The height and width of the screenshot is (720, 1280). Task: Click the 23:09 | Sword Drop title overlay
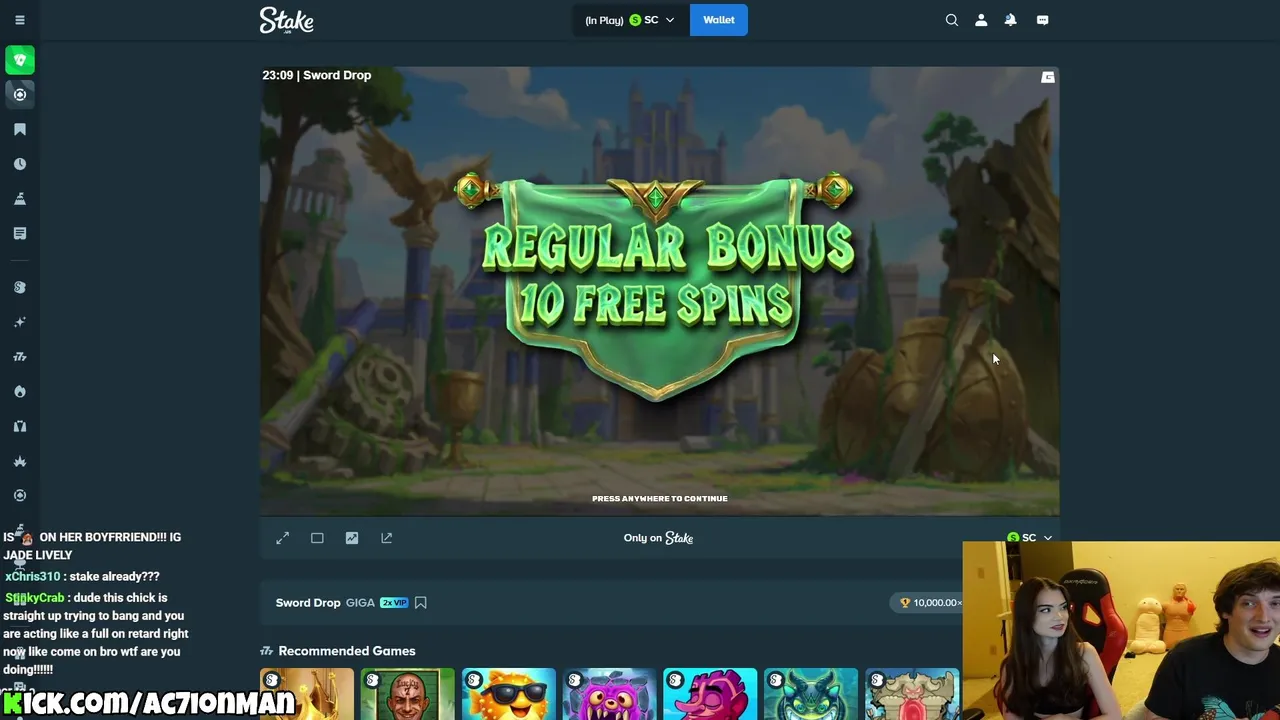pos(317,75)
